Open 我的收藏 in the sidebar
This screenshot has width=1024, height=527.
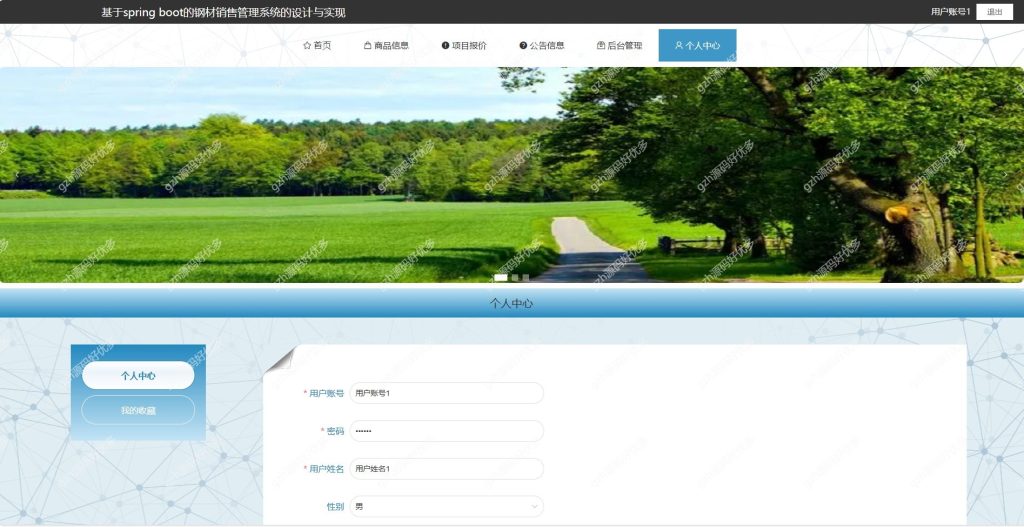(x=138, y=410)
